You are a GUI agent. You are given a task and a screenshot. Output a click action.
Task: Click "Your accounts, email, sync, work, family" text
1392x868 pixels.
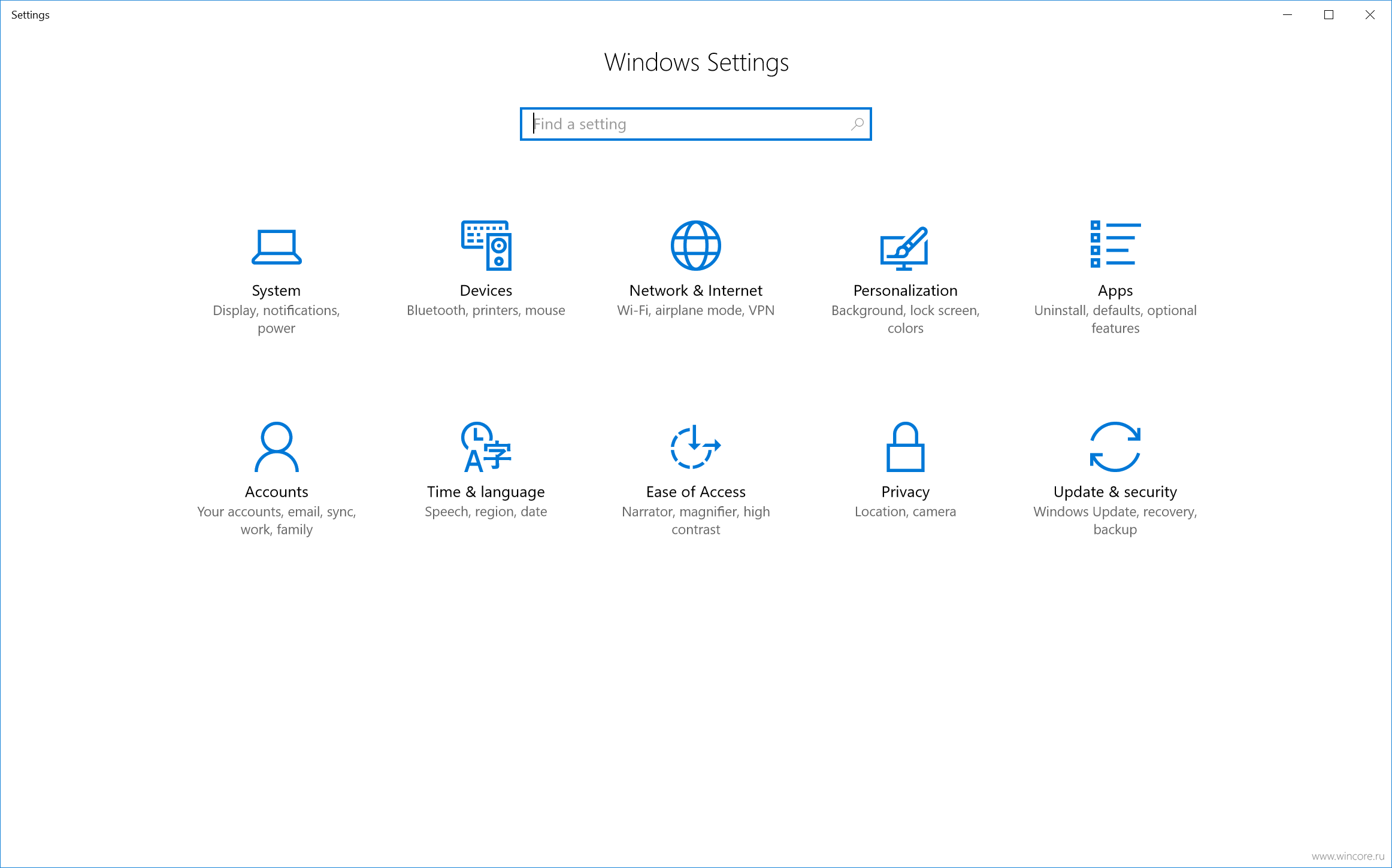276,521
